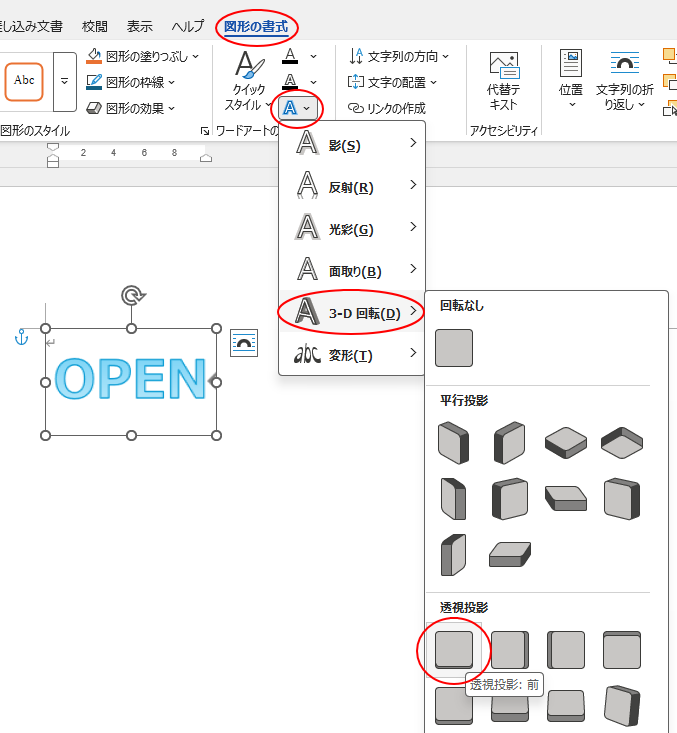Screen dimensions: 677x733
Task: Open 文字列の方向 dropdown
Action: pyautogui.click(x=399, y=57)
